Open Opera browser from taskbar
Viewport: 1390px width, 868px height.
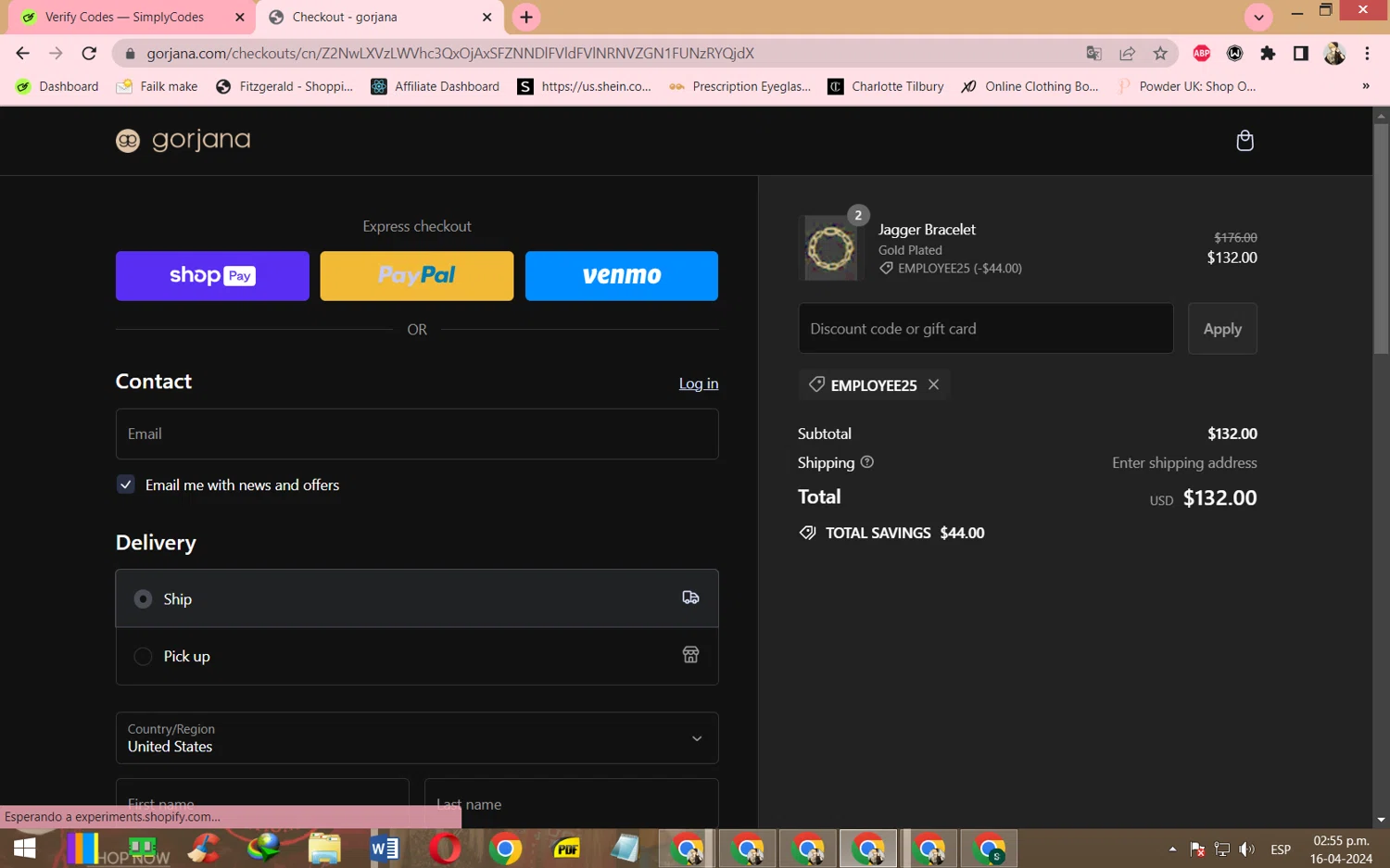click(x=445, y=849)
